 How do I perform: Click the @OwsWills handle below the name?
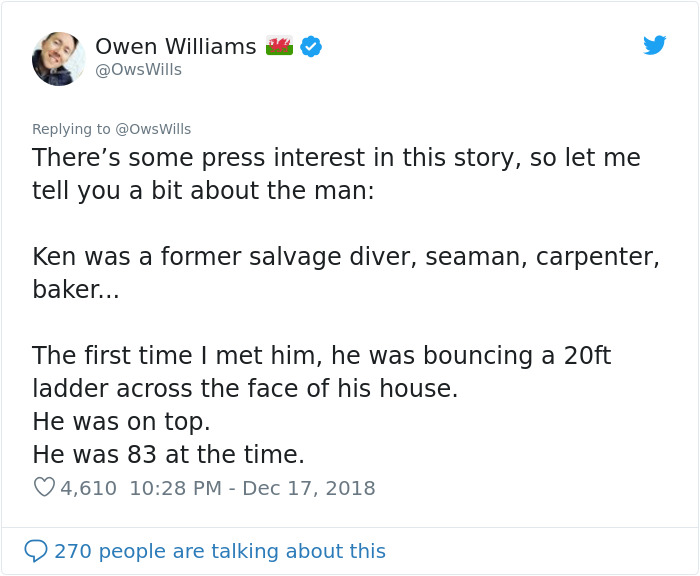pos(138,69)
